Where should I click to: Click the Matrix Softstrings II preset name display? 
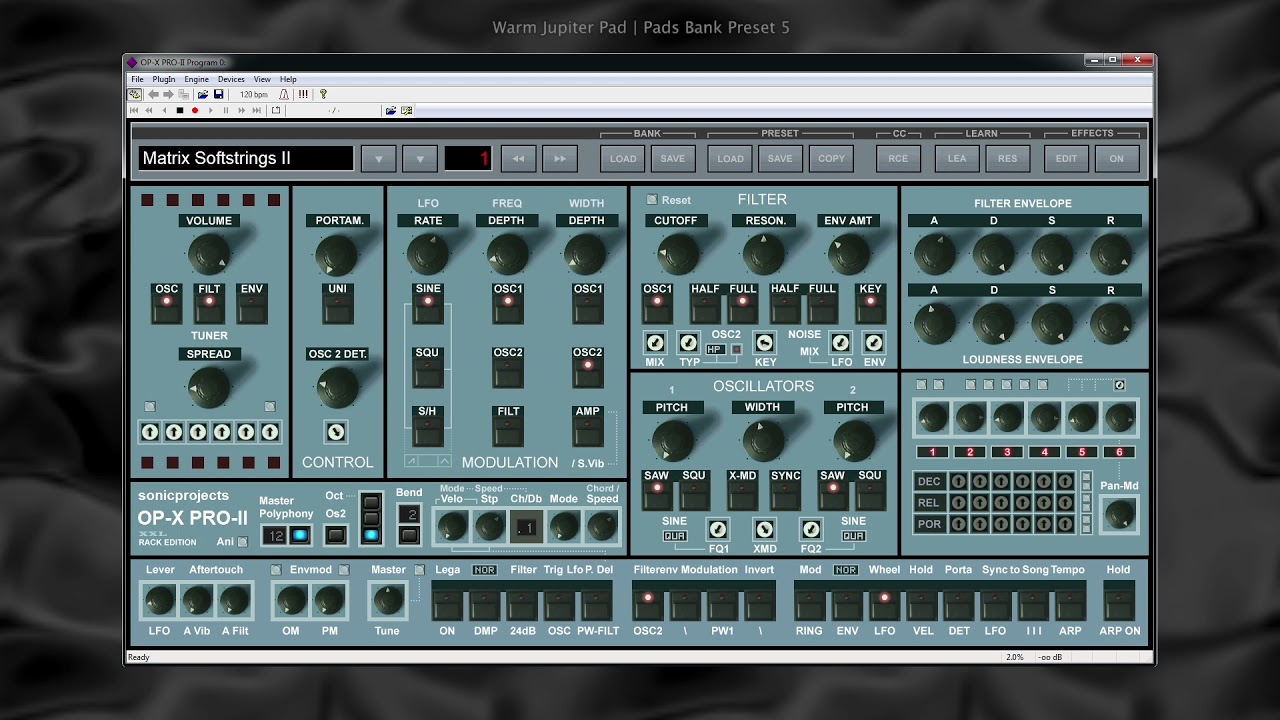pyautogui.click(x=246, y=158)
